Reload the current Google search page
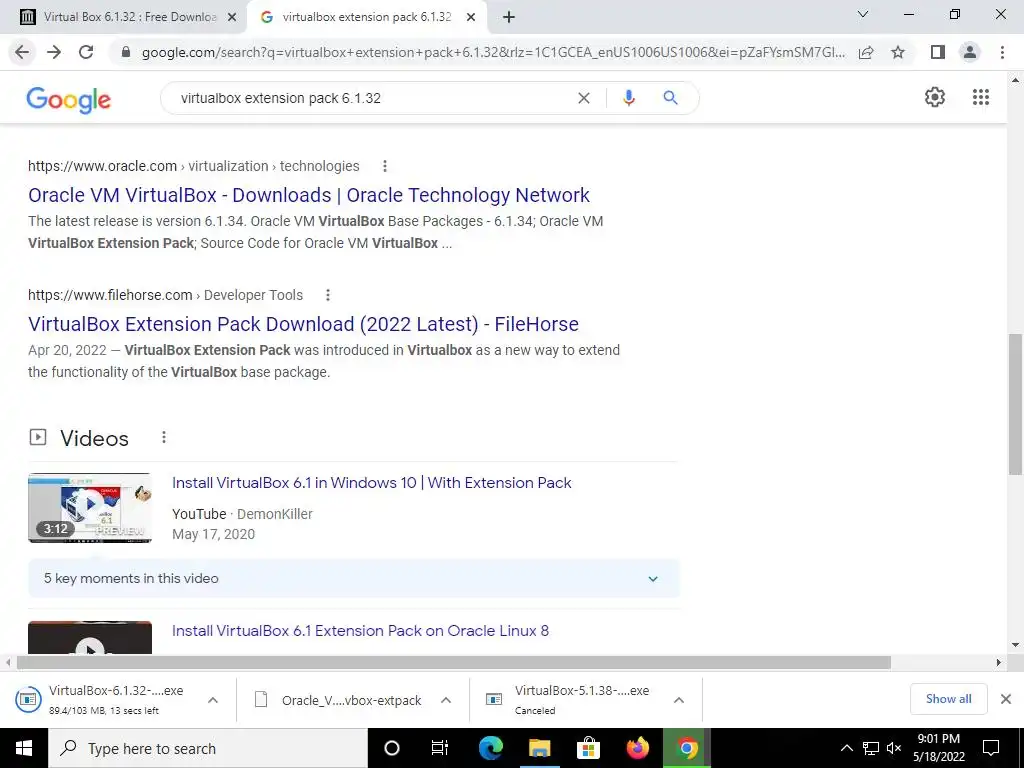 click(86, 52)
